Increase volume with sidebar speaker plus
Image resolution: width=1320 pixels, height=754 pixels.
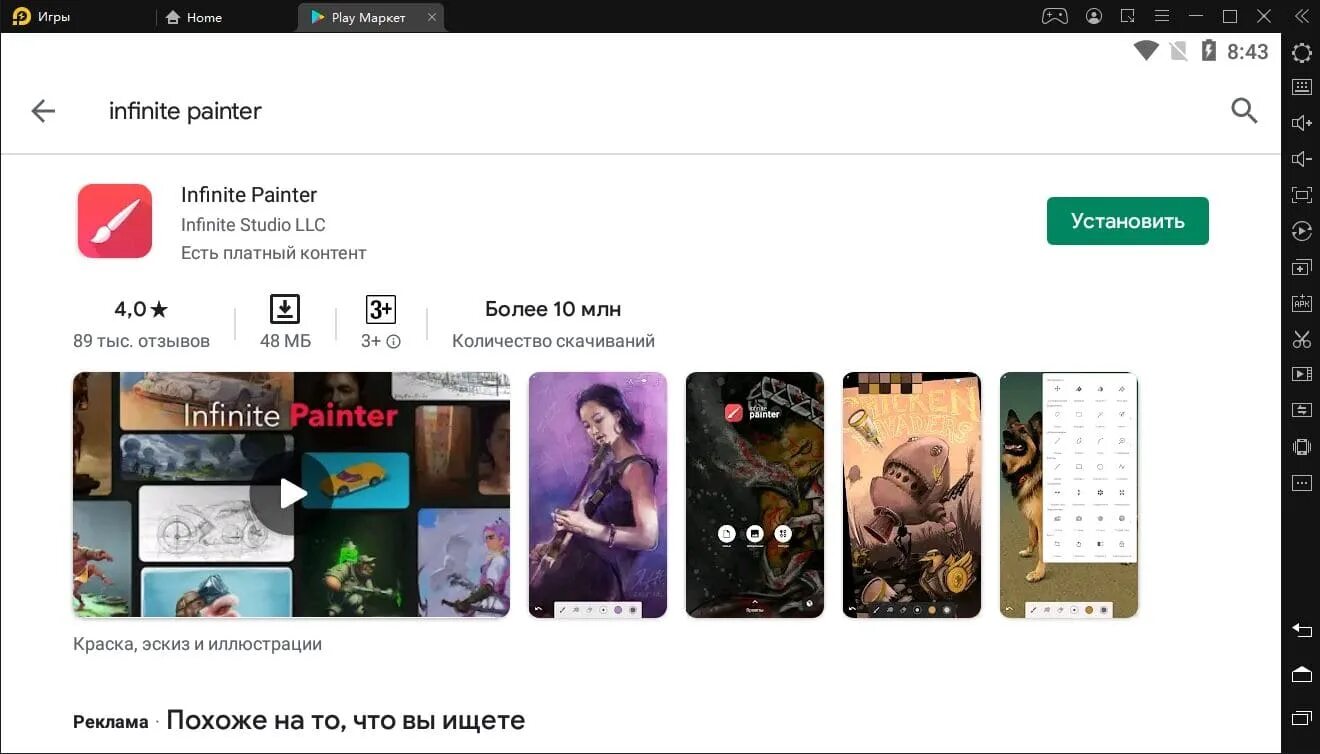1302,123
